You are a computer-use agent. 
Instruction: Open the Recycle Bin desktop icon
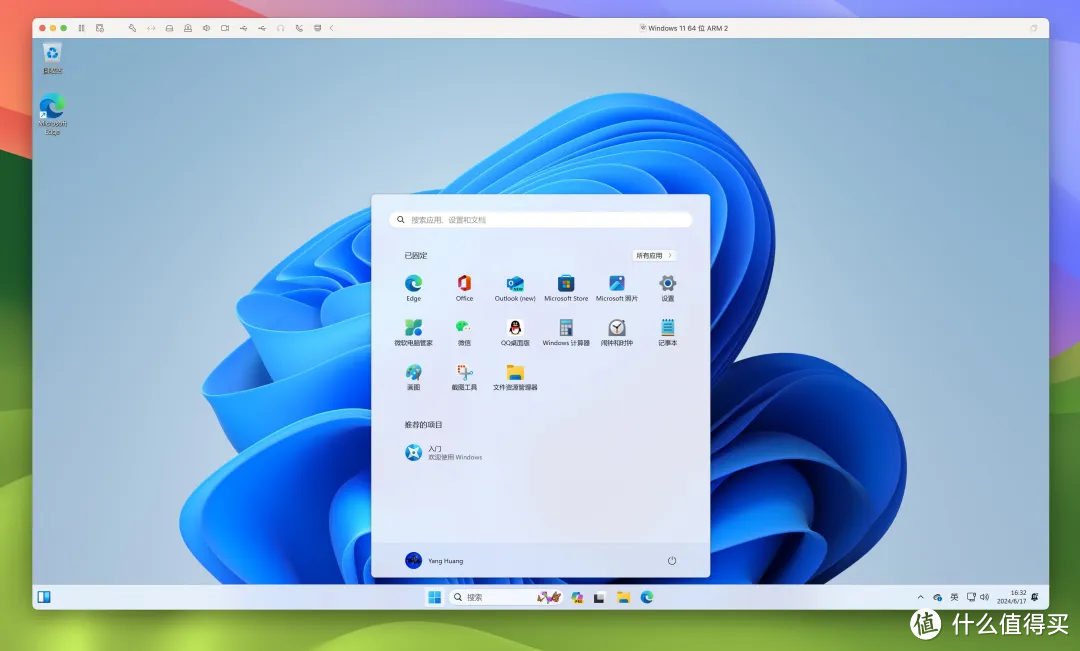coord(52,58)
